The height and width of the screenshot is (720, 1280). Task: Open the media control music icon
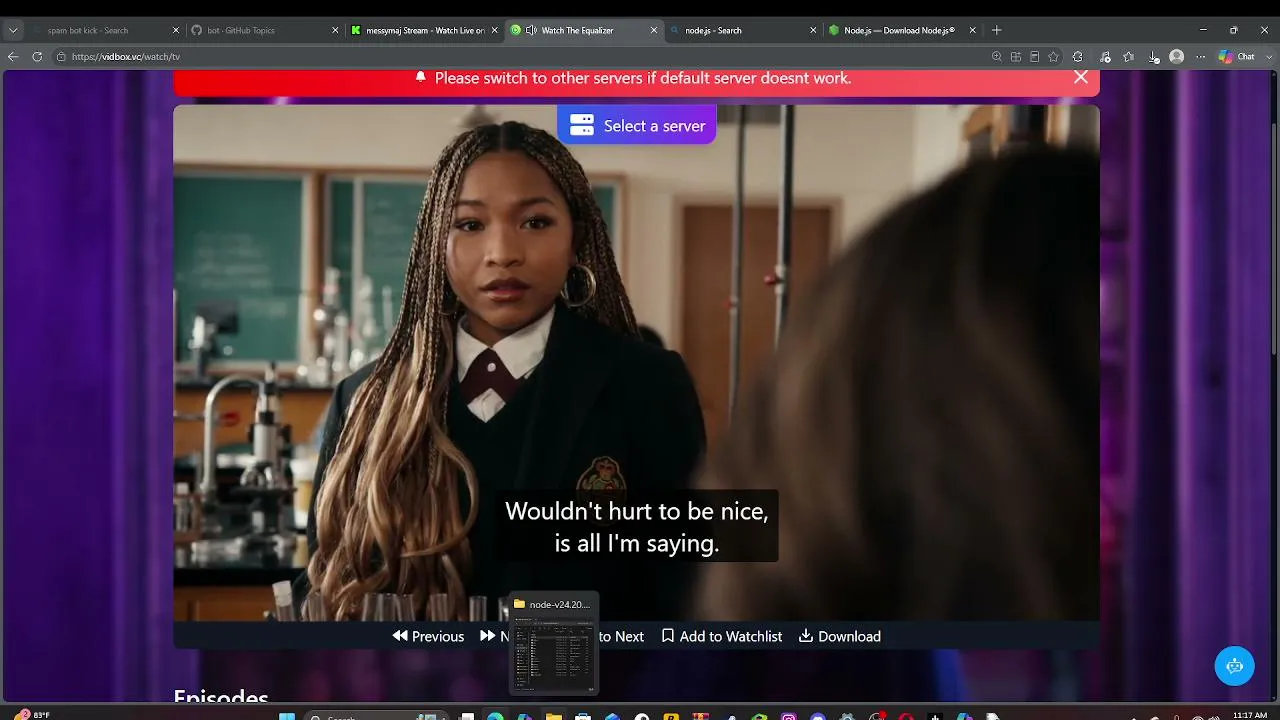pyautogui.click(x=1105, y=57)
